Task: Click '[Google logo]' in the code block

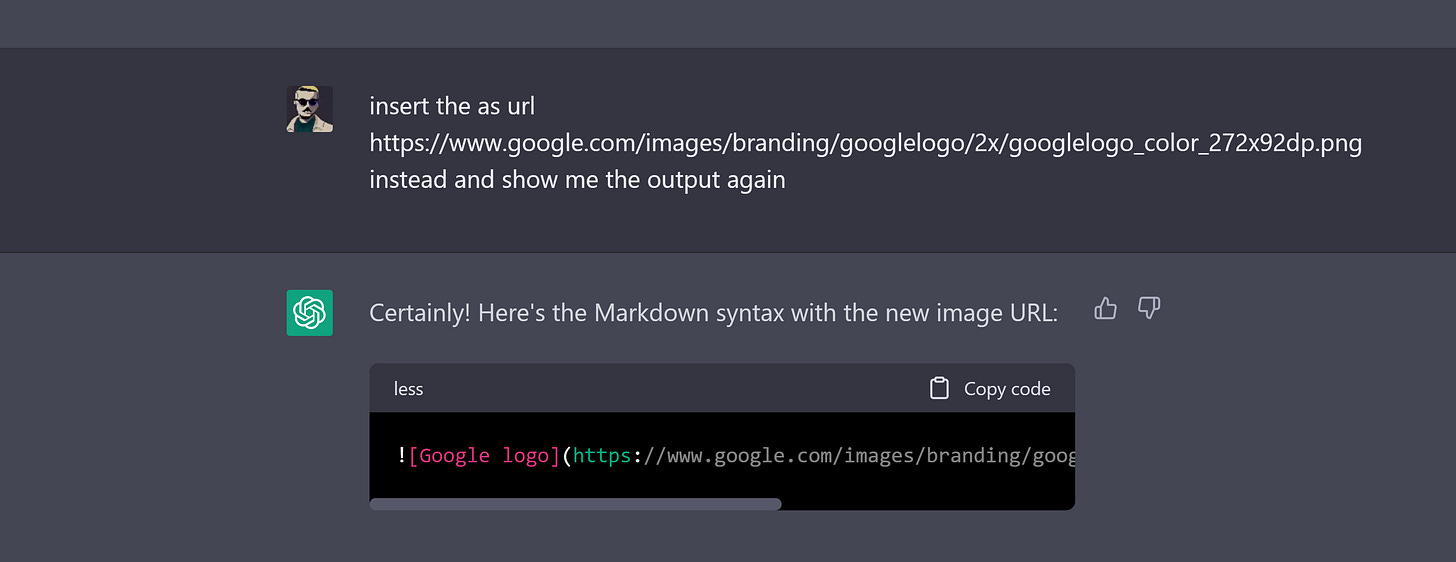Action: click(x=485, y=456)
